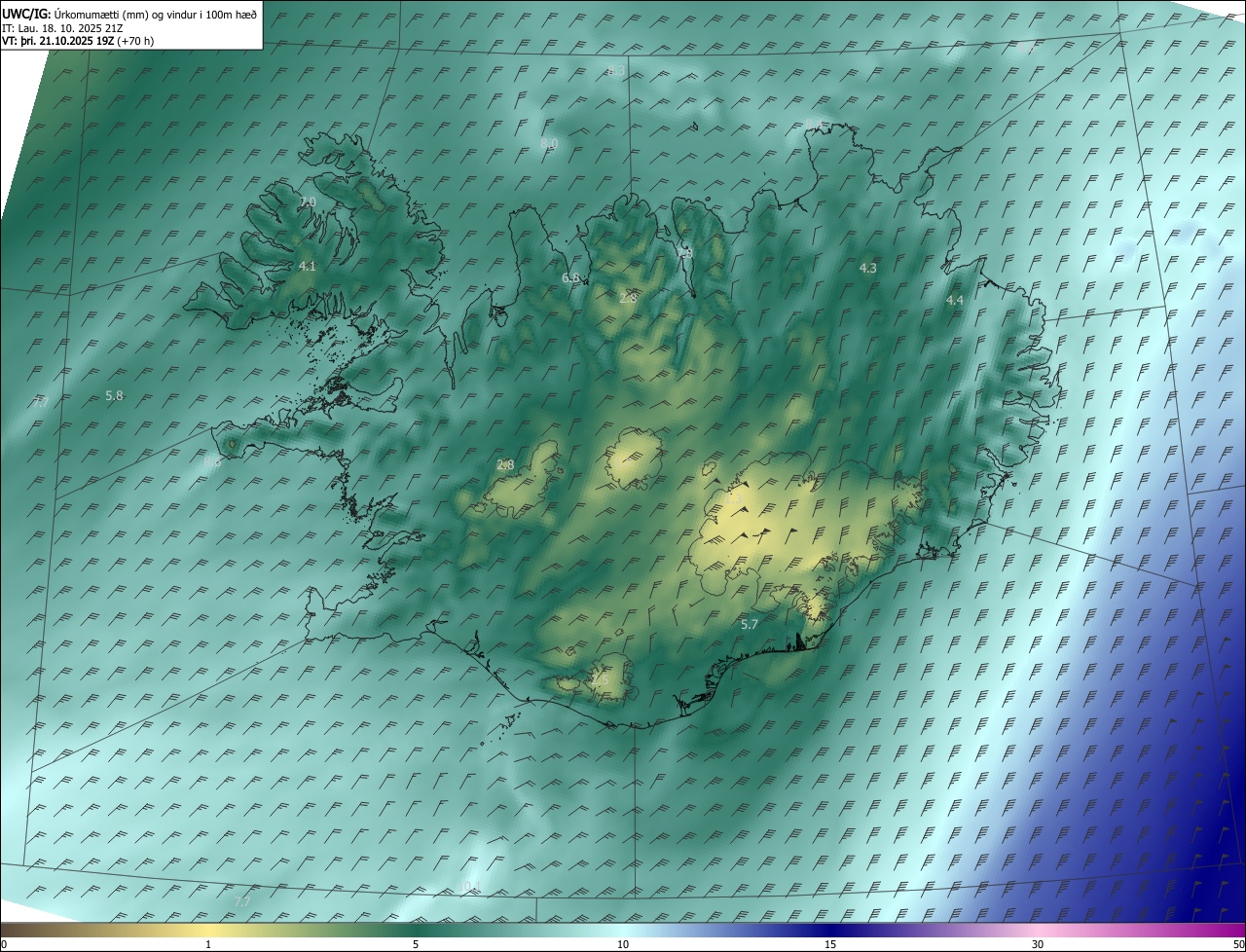
Task: Click the VT: þri. 21.10.2025 19Z line
Action: click(77, 41)
